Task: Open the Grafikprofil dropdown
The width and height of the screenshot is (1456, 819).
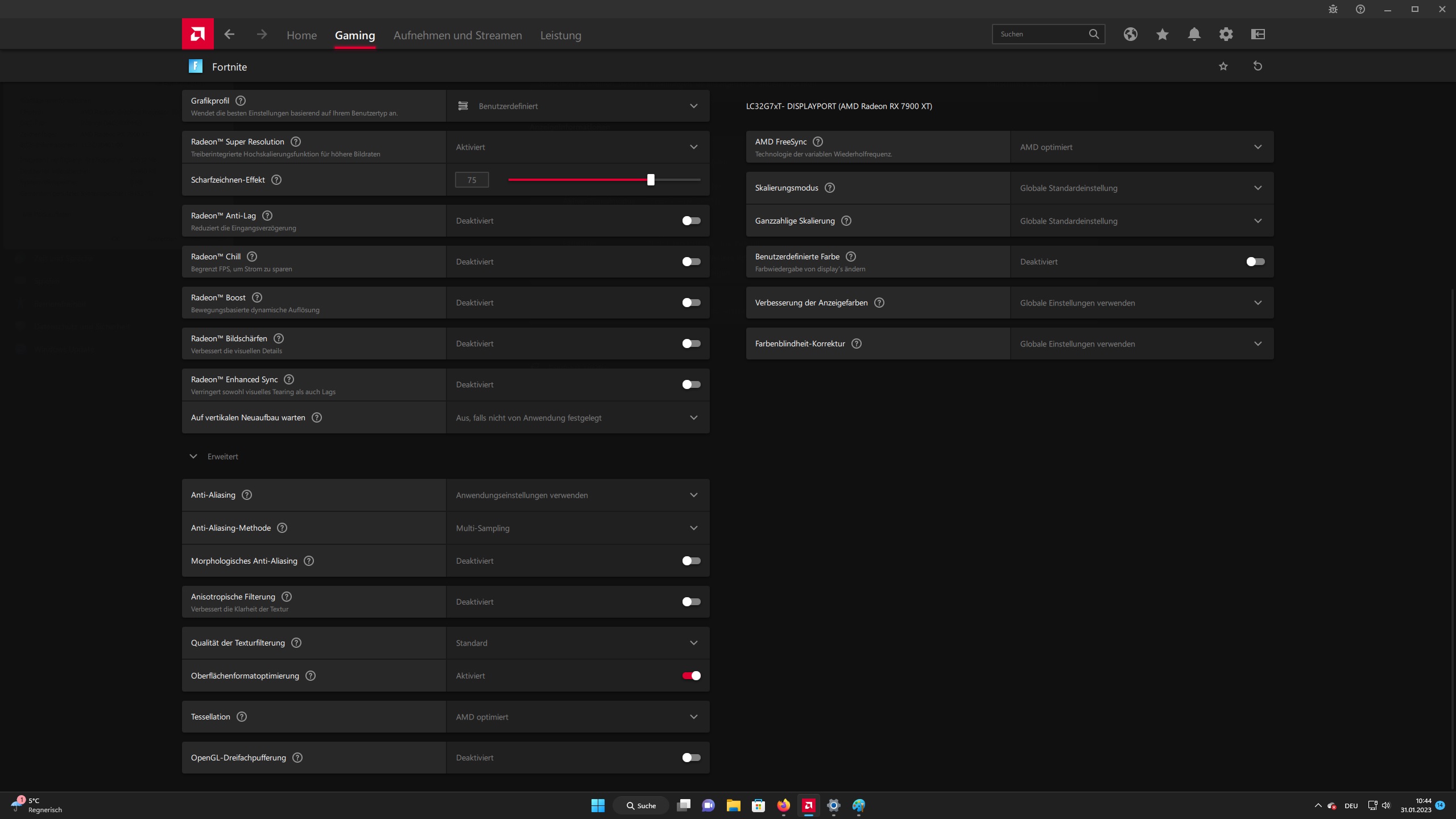Action: coord(577,106)
